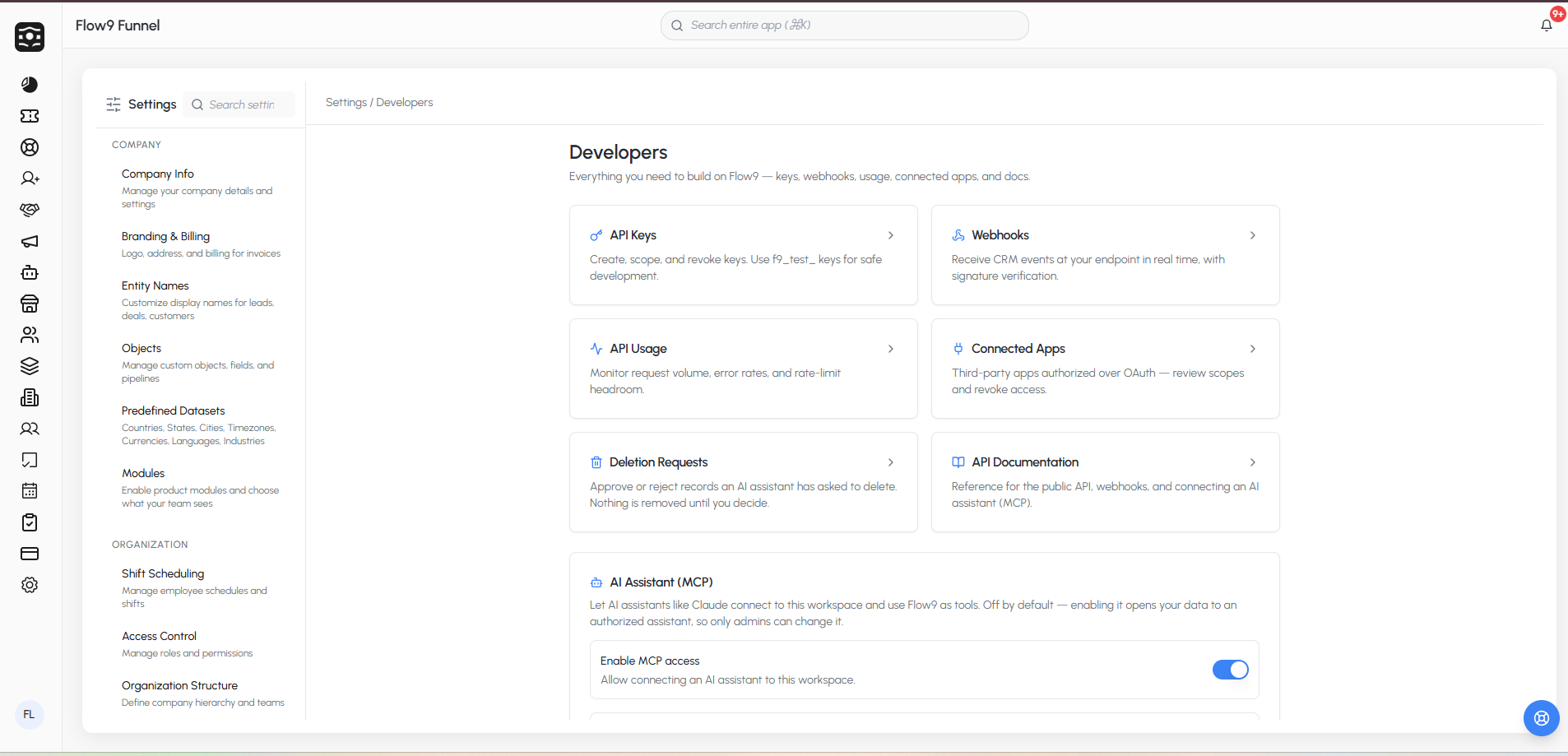Open the API Keys card title
1568x756 pixels.
(x=633, y=235)
